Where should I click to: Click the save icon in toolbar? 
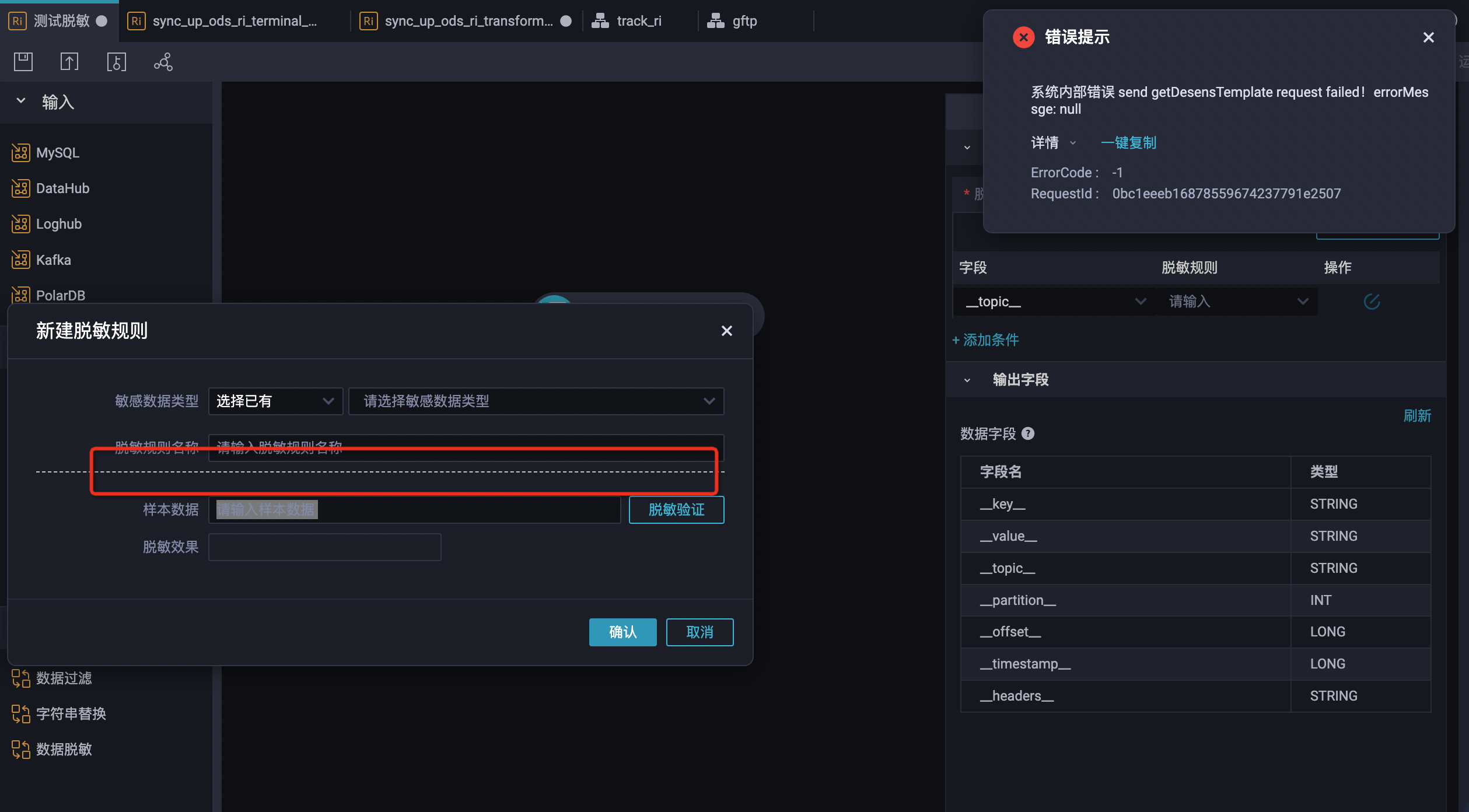point(23,62)
